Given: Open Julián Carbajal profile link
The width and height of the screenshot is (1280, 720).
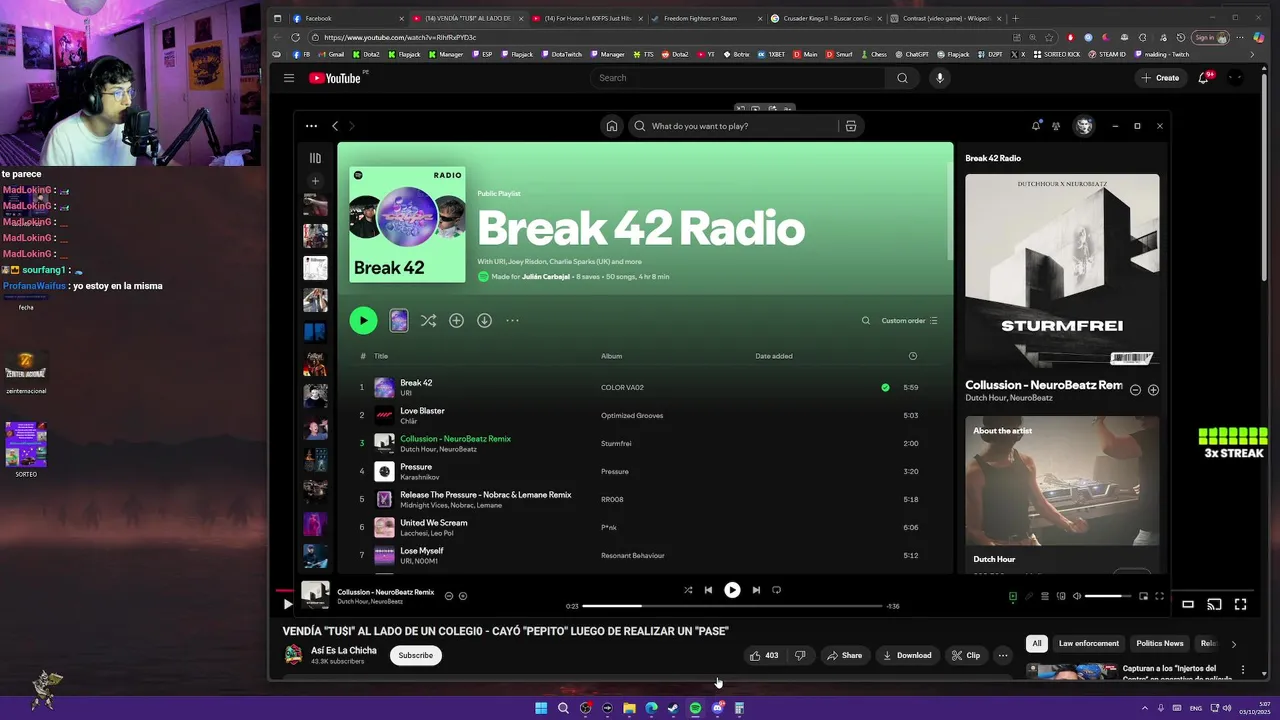Looking at the screenshot, I should (545, 276).
